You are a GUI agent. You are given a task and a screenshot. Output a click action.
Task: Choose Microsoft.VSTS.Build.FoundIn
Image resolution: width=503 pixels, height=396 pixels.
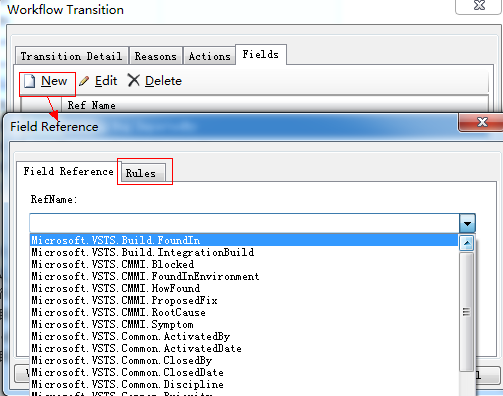click(244, 240)
